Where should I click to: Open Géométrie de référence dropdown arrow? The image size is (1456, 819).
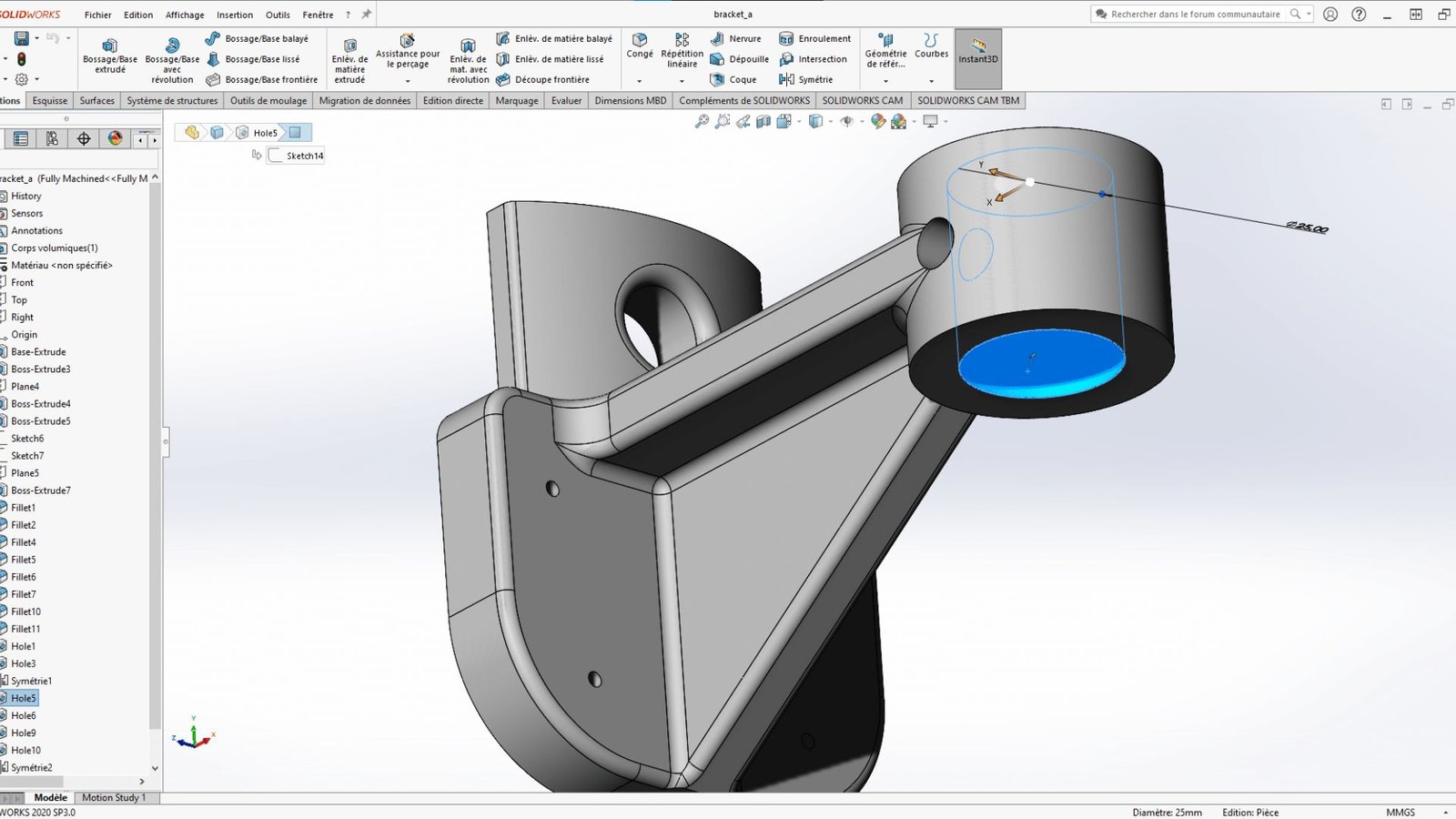pyautogui.click(x=885, y=81)
